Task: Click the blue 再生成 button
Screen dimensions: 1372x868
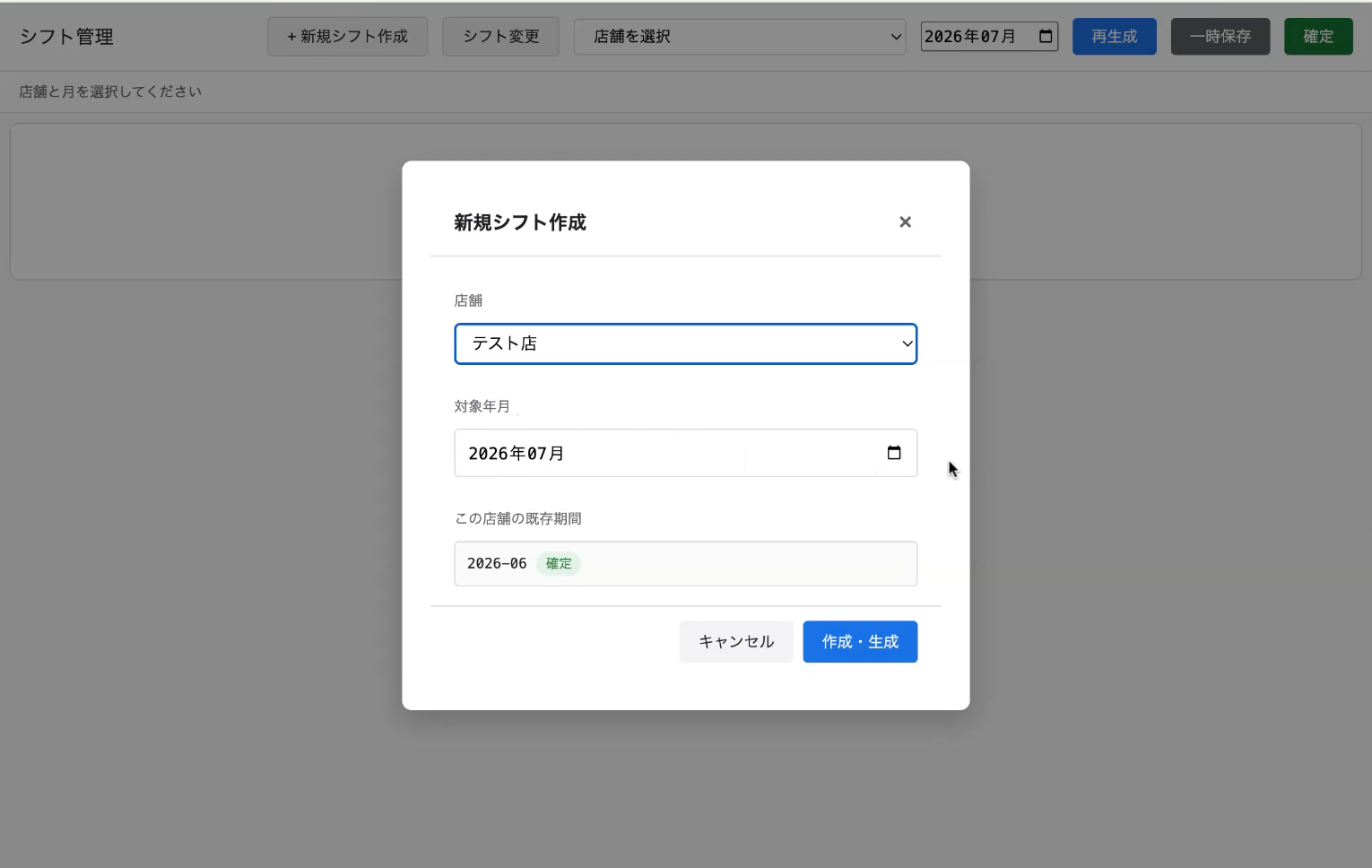Action: click(1115, 37)
